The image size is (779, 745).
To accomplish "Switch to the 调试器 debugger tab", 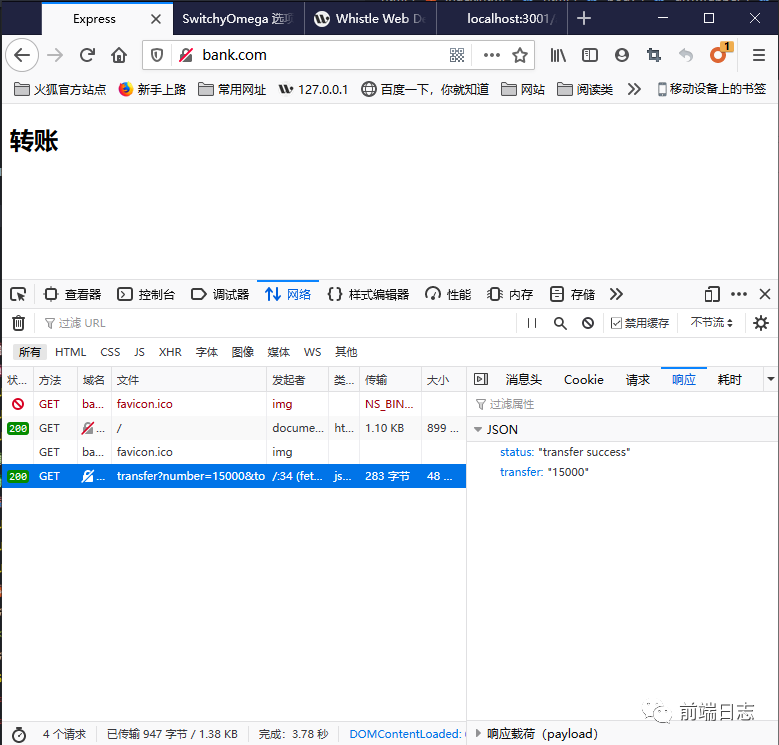I will tap(220, 295).
